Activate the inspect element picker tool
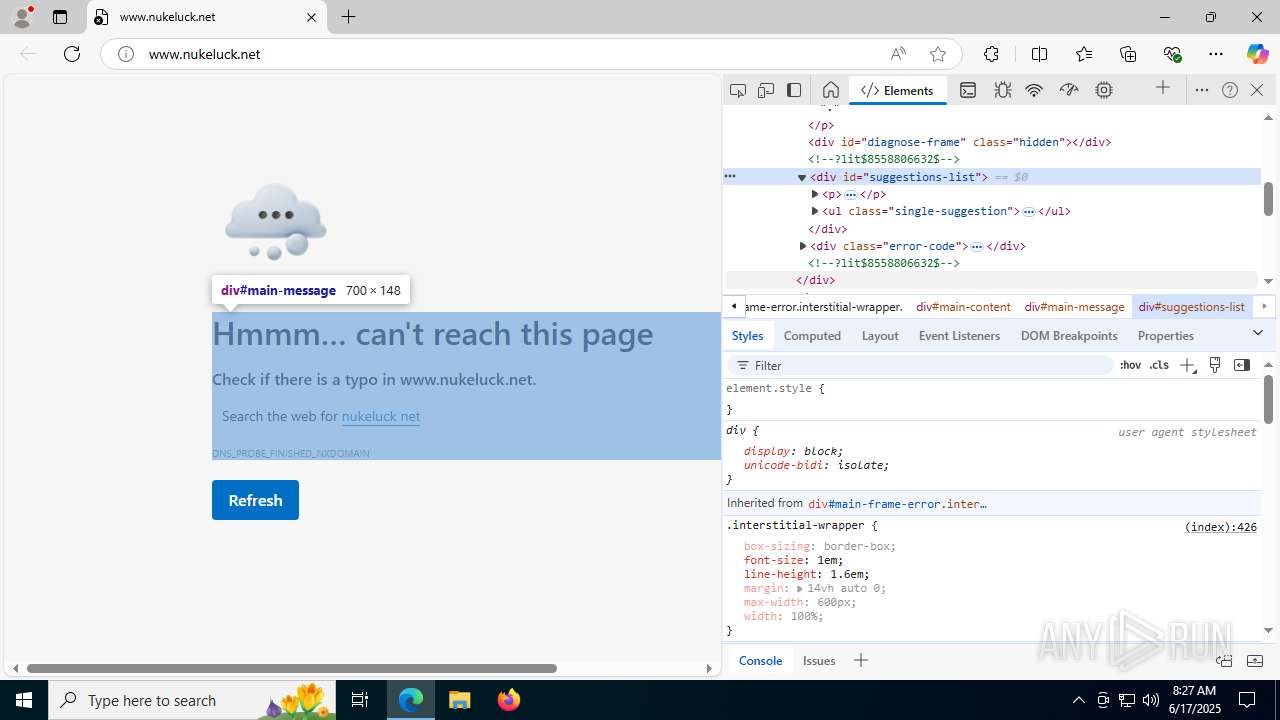This screenshot has height=720, width=1280. 738,90
